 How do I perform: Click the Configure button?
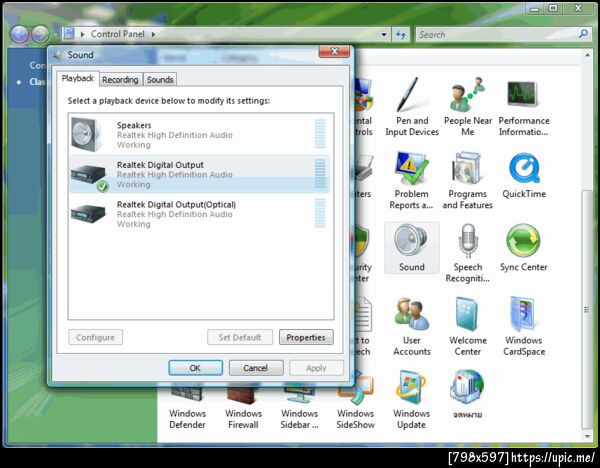(x=95, y=337)
